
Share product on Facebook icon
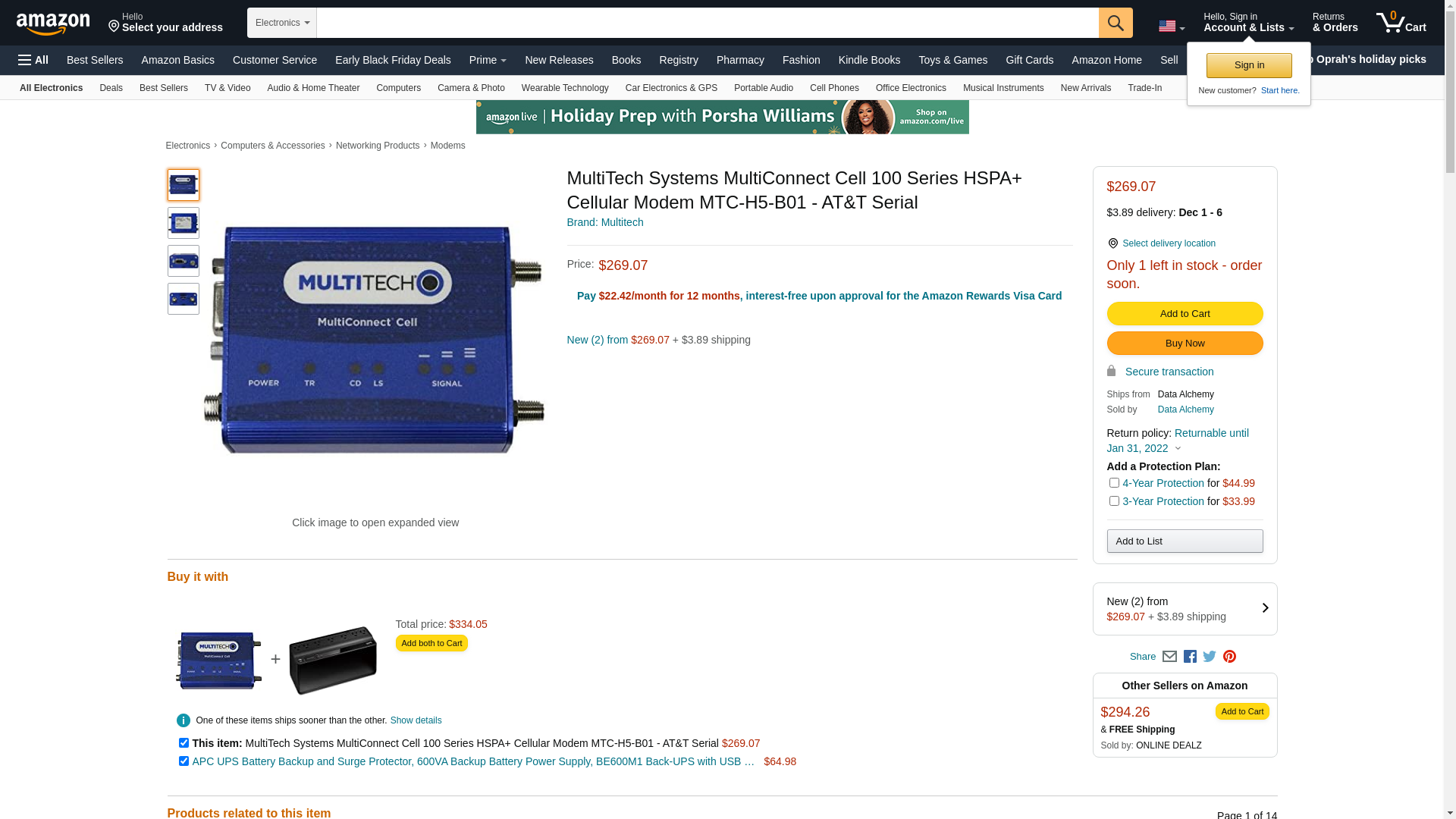point(1190,657)
